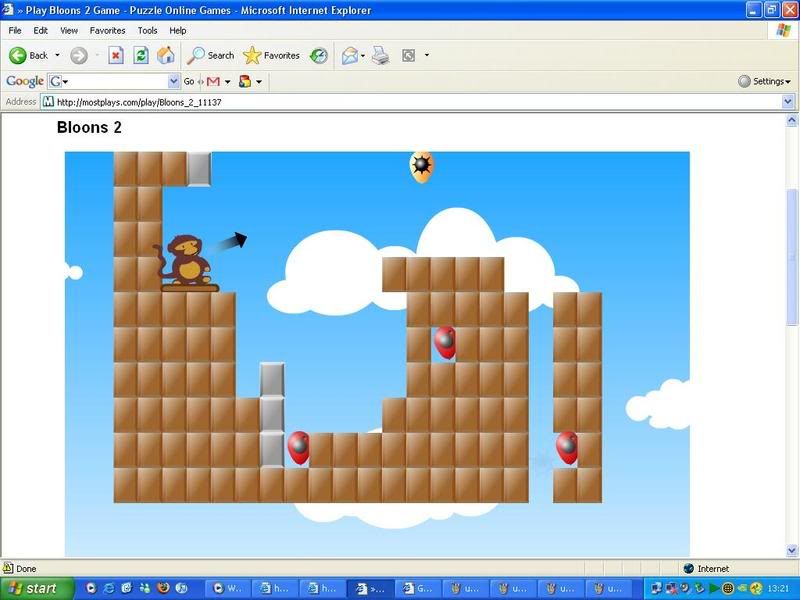
Task: Launch Firefox quick launch icon
Action: click(163, 588)
